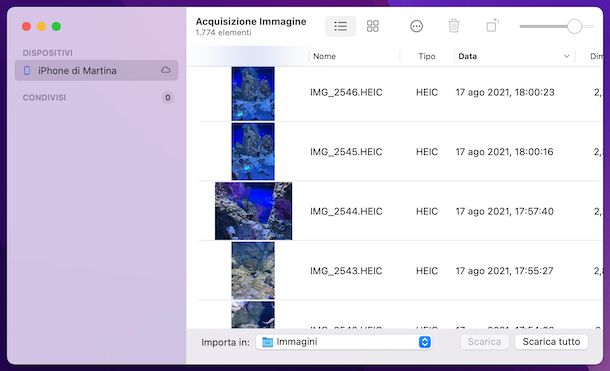The height and width of the screenshot is (371, 610).
Task: Click the trash delete icon
Action: coord(454,26)
